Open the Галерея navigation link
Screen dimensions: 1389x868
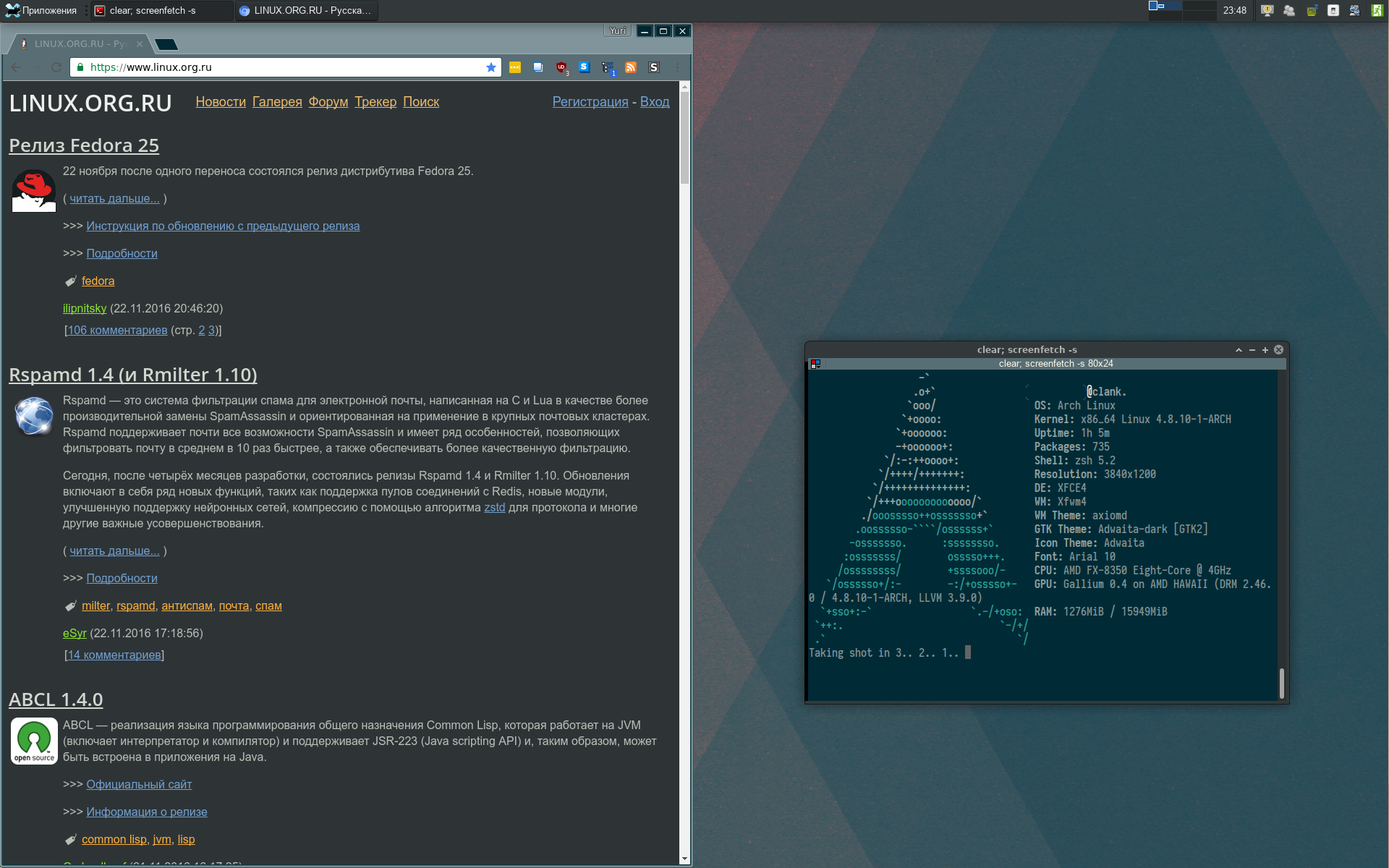tap(277, 102)
